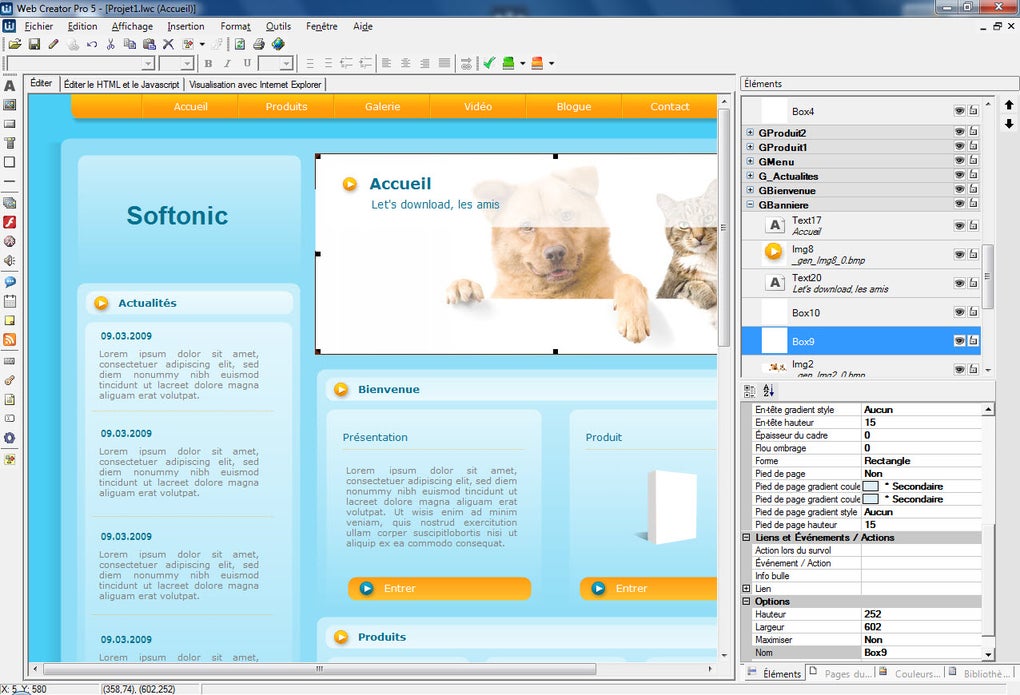Click first Pied de page gradient color swatch
The height and width of the screenshot is (695, 1020).
870,486
